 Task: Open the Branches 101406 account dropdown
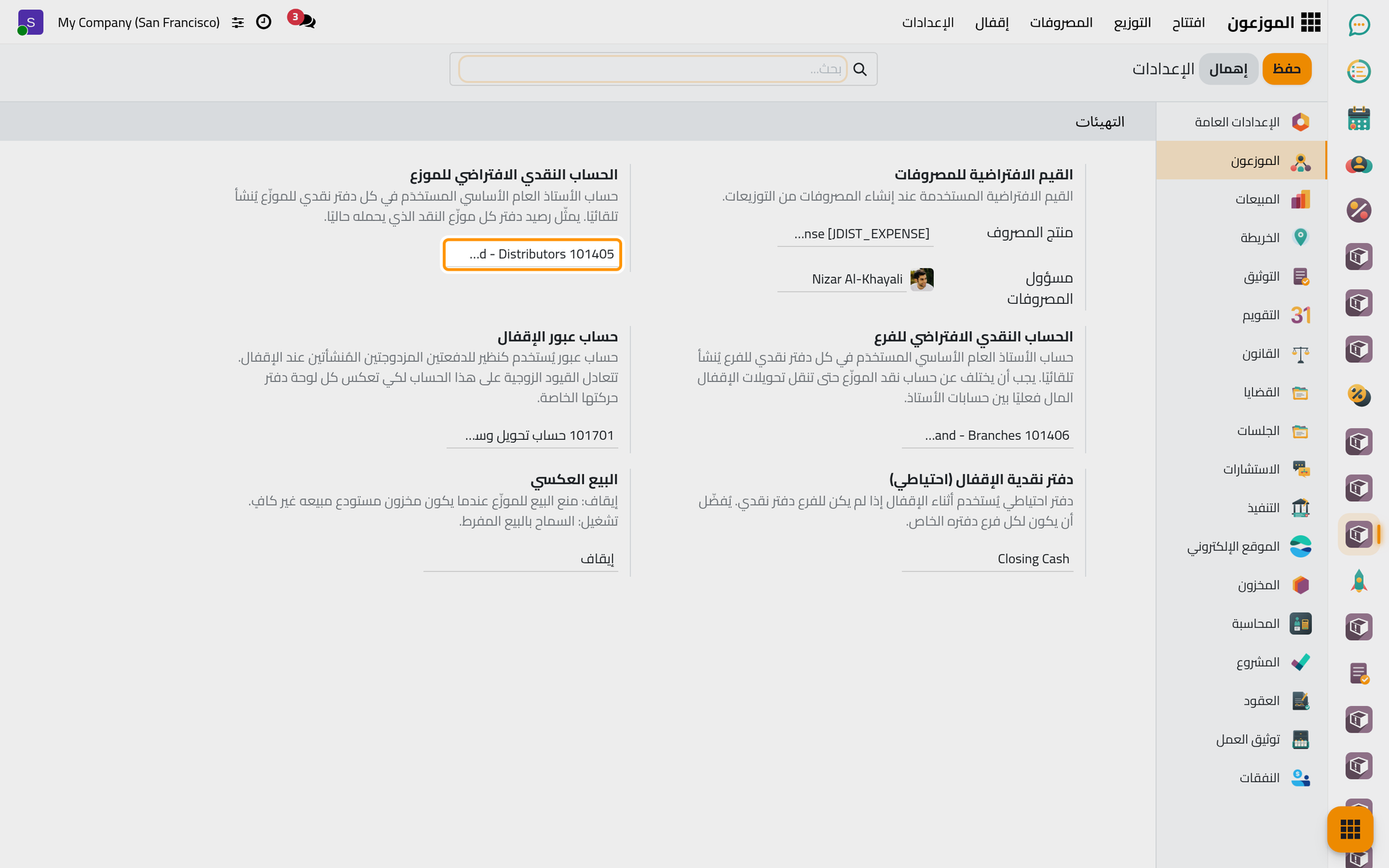987,435
